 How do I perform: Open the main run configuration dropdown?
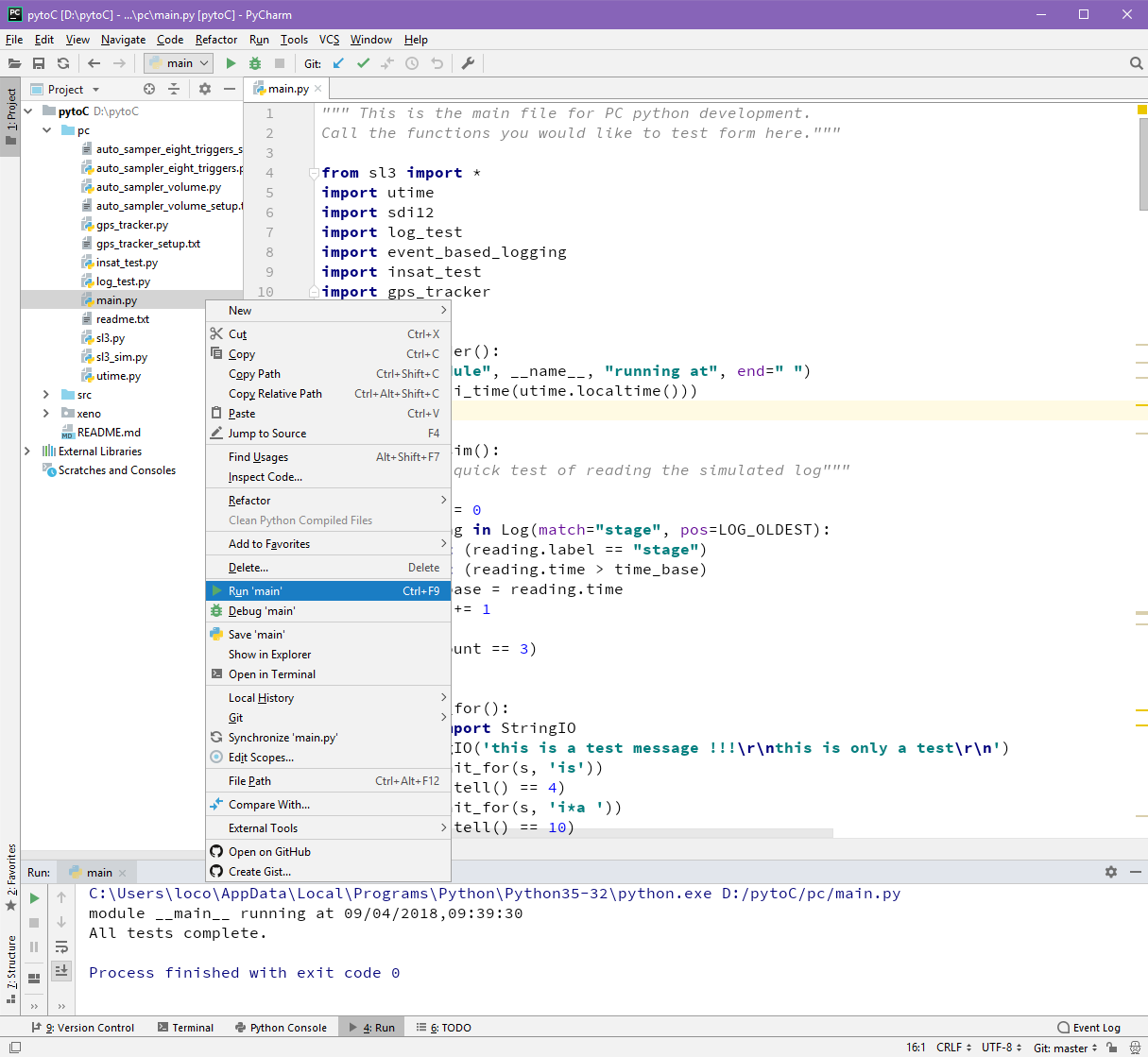tap(179, 63)
